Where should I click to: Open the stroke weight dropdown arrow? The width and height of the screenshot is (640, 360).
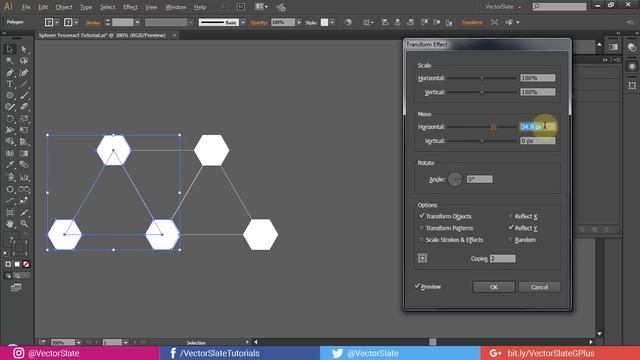pos(137,22)
